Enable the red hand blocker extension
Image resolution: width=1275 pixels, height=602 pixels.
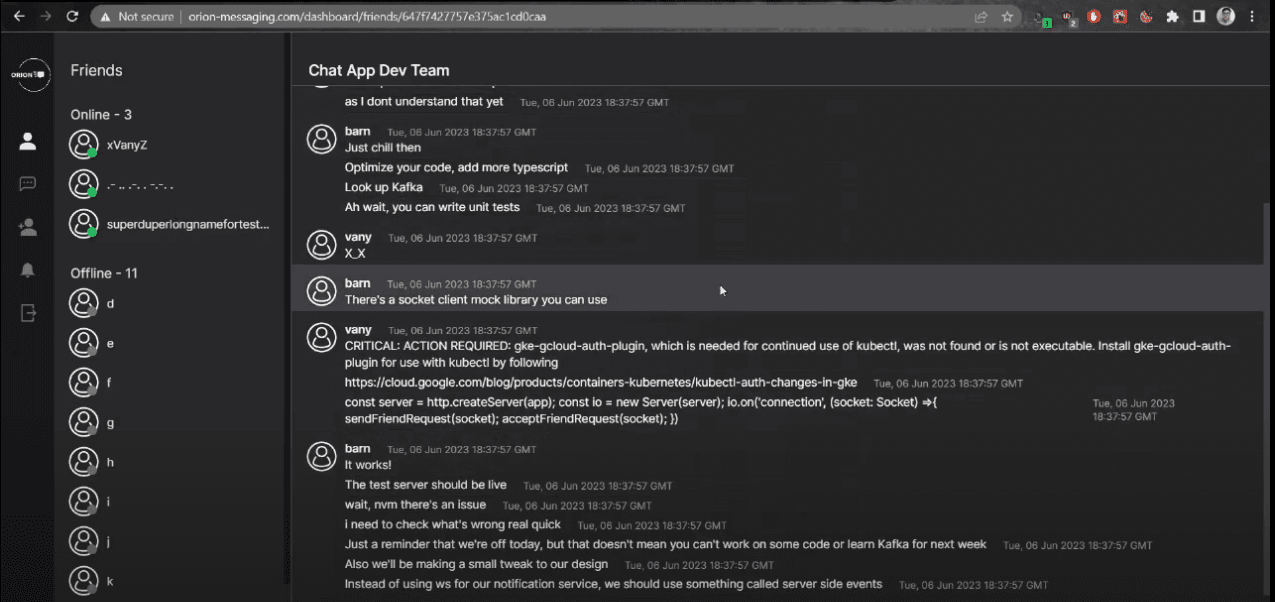(x=1094, y=16)
